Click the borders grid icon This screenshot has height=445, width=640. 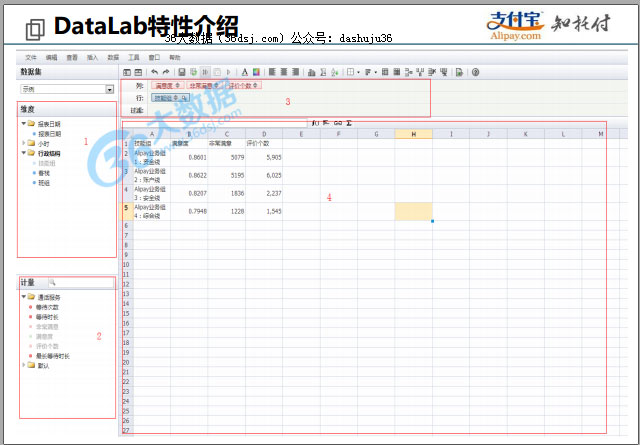(350, 72)
